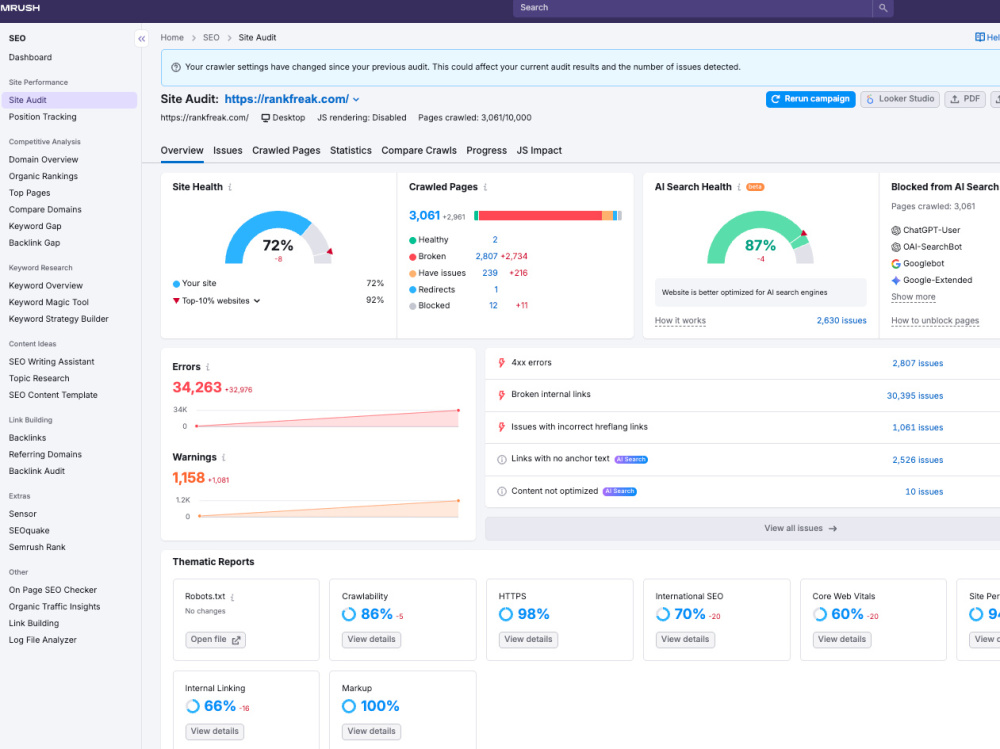Click the Site Health info icon
Screen dimensions: 1000x749
pyautogui.click(x=230, y=187)
